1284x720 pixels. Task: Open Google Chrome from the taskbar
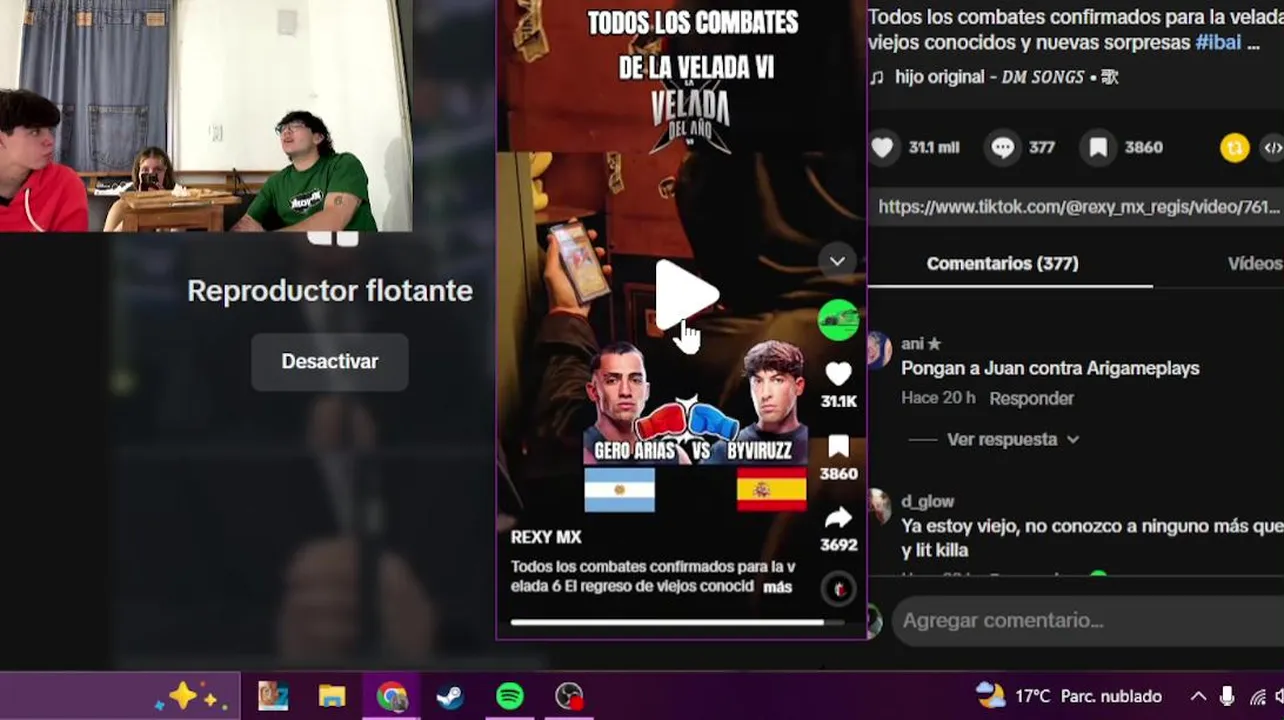pos(391,696)
